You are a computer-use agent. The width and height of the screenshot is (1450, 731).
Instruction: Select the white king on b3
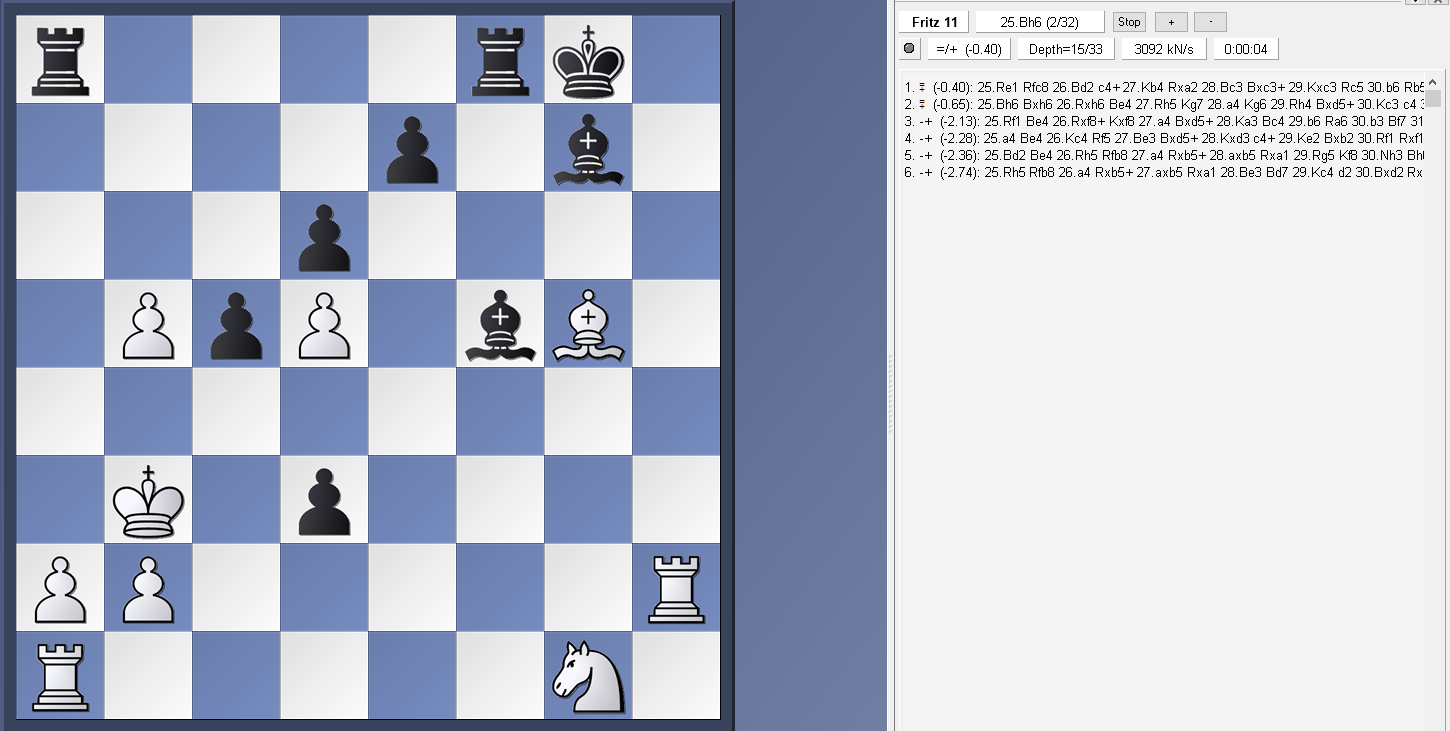click(x=148, y=500)
